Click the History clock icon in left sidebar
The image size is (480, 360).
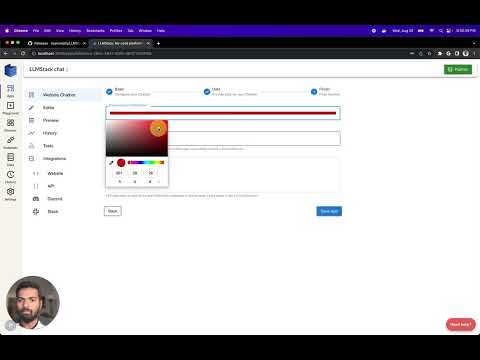tap(10, 176)
